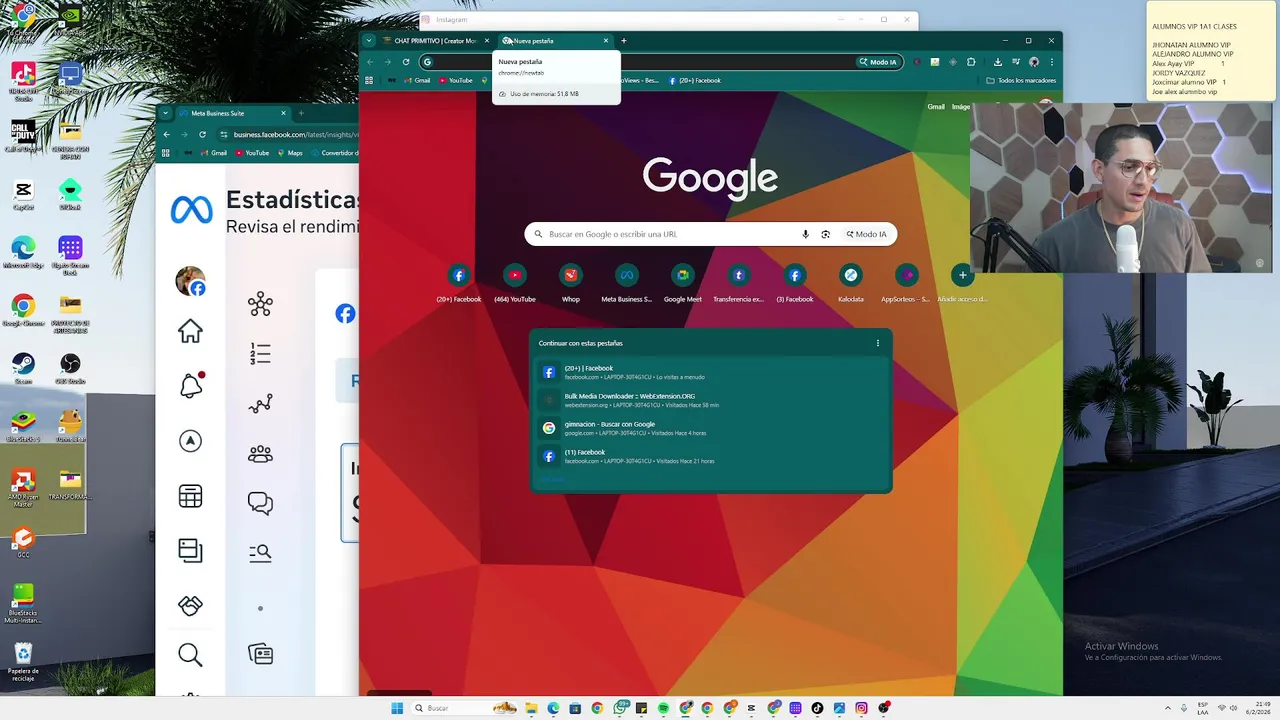Open the compass icon in Meta sidebar
The width and height of the screenshot is (1280, 720).
pyautogui.click(x=190, y=441)
